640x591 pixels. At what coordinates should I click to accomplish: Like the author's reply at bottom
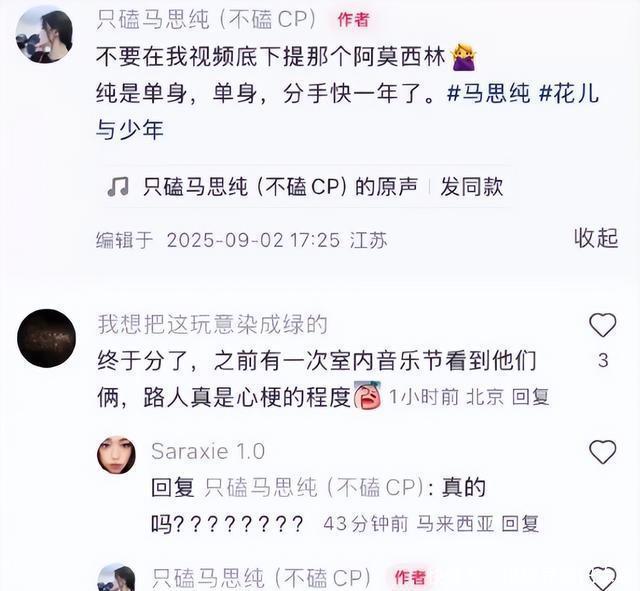[602, 579]
